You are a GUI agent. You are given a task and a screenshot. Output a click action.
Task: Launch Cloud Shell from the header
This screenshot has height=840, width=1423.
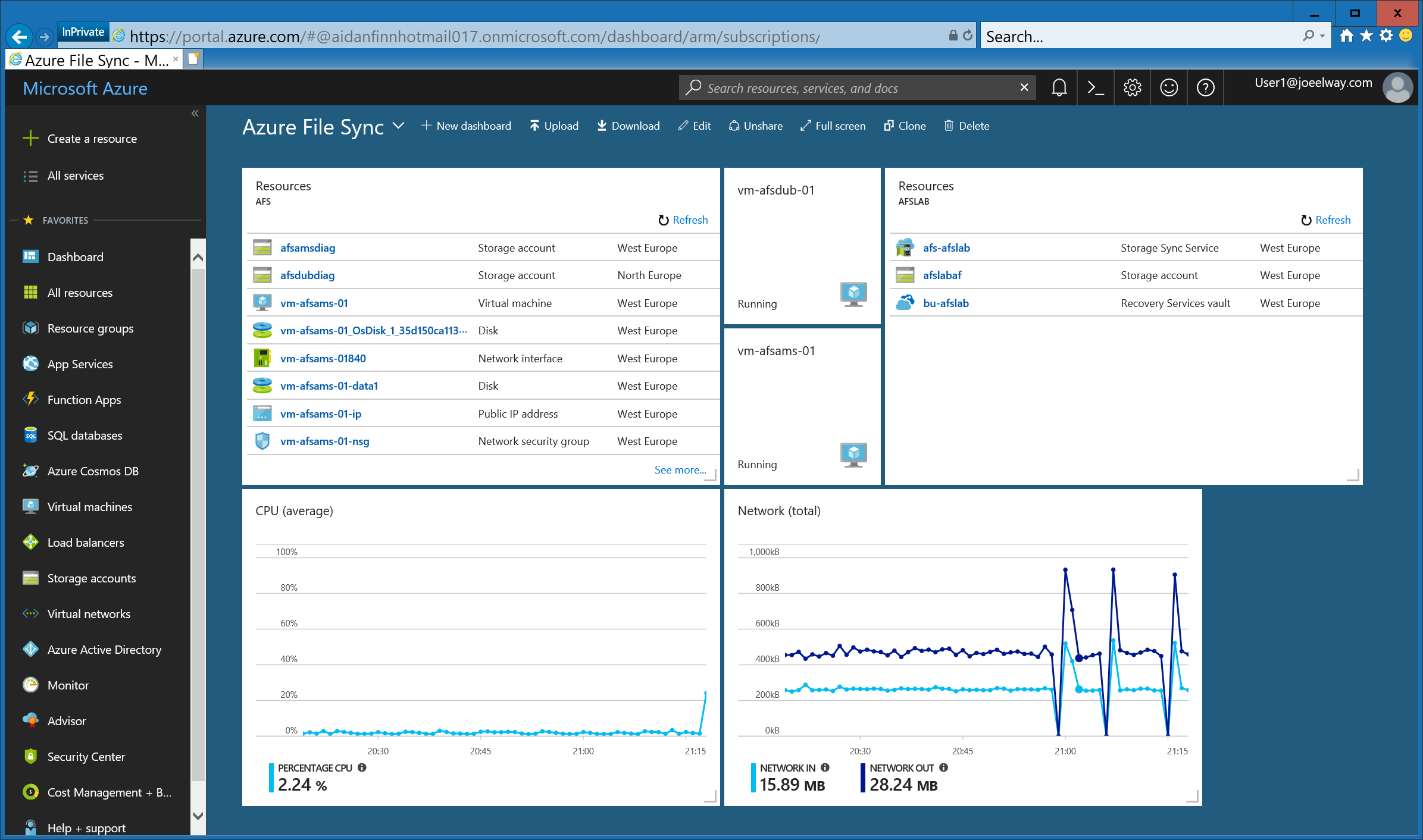tap(1096, 88)
